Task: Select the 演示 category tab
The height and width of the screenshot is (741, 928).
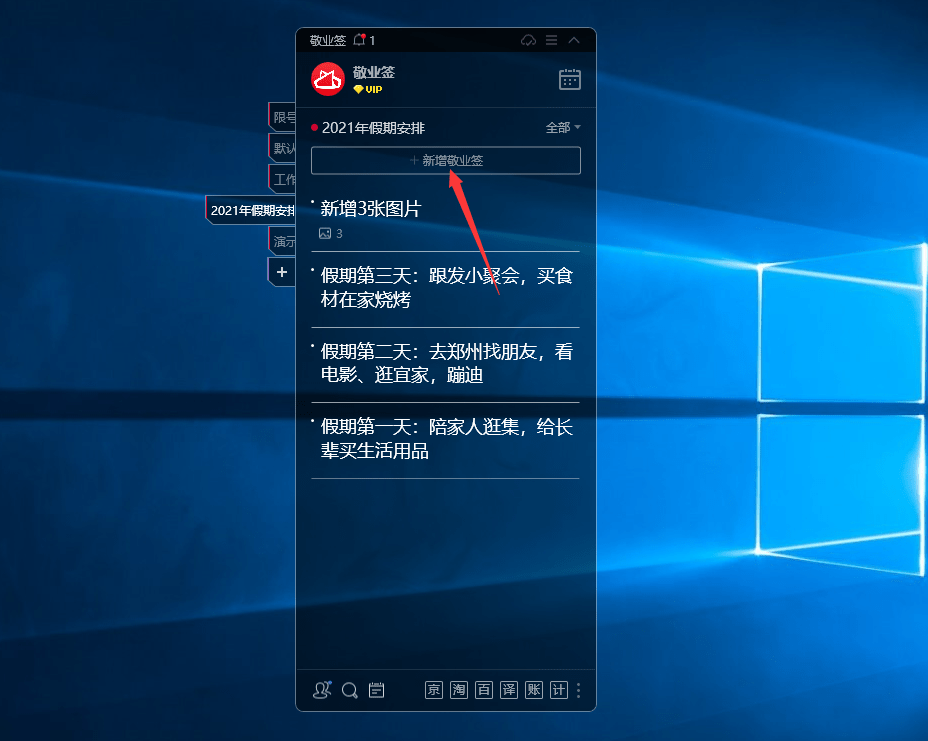Action: point(283,241)
